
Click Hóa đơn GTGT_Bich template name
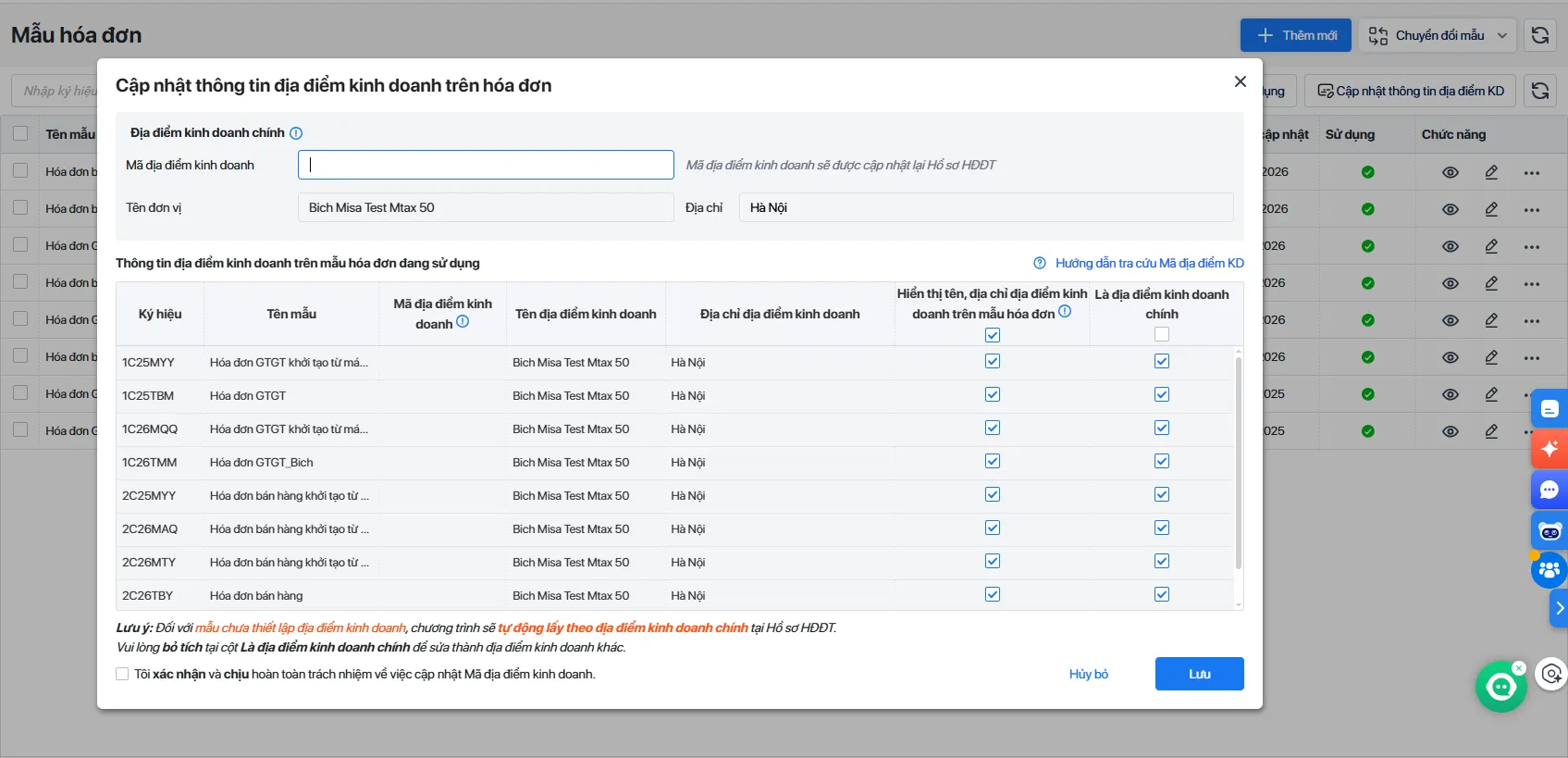point(262,462)
